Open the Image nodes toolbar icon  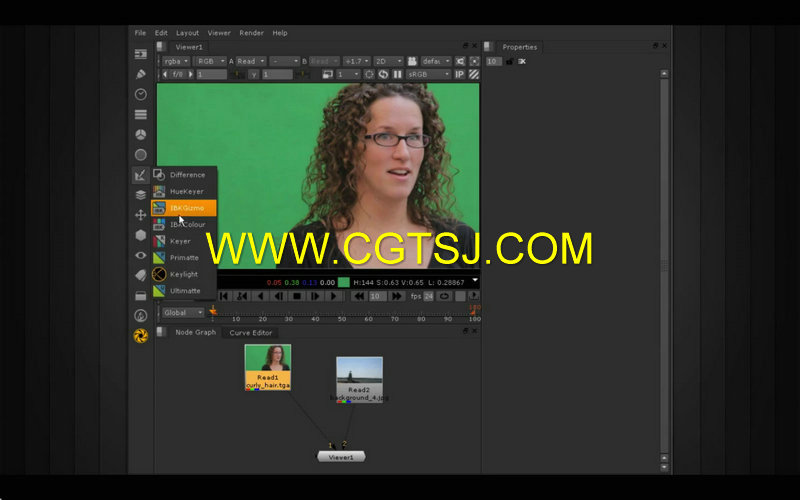click(140, 54)
